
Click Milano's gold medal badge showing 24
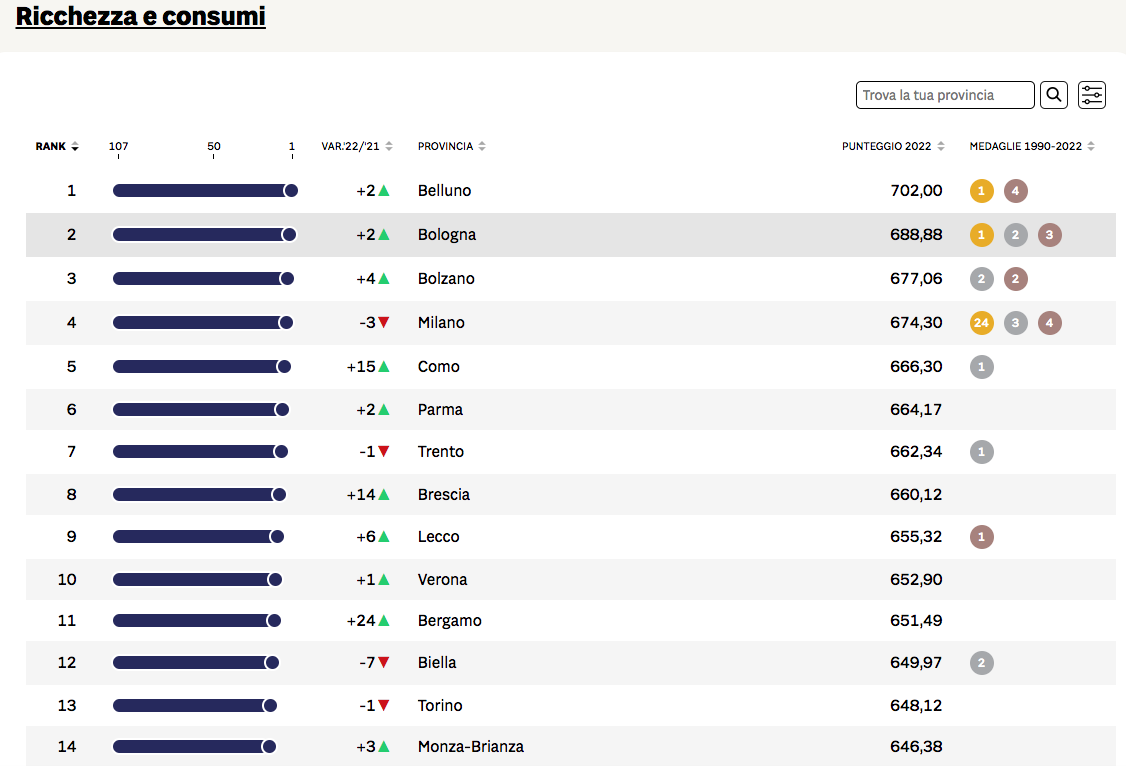tap(981, 323)
